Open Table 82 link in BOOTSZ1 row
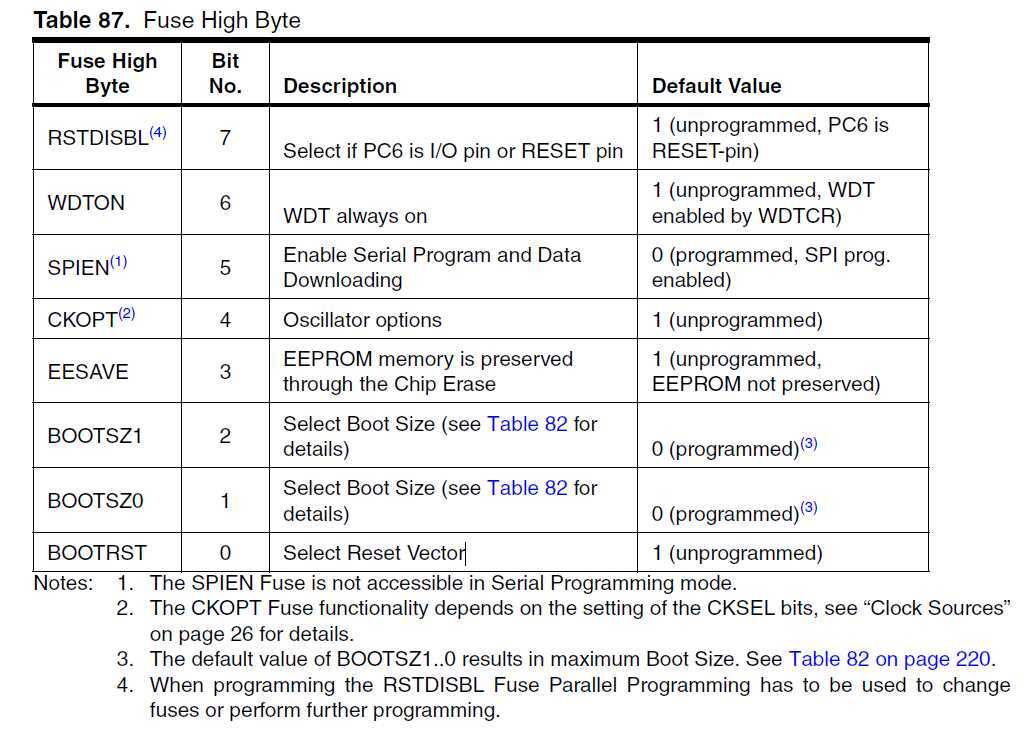This screenshot has width=1035, height=732. point(527,424)
